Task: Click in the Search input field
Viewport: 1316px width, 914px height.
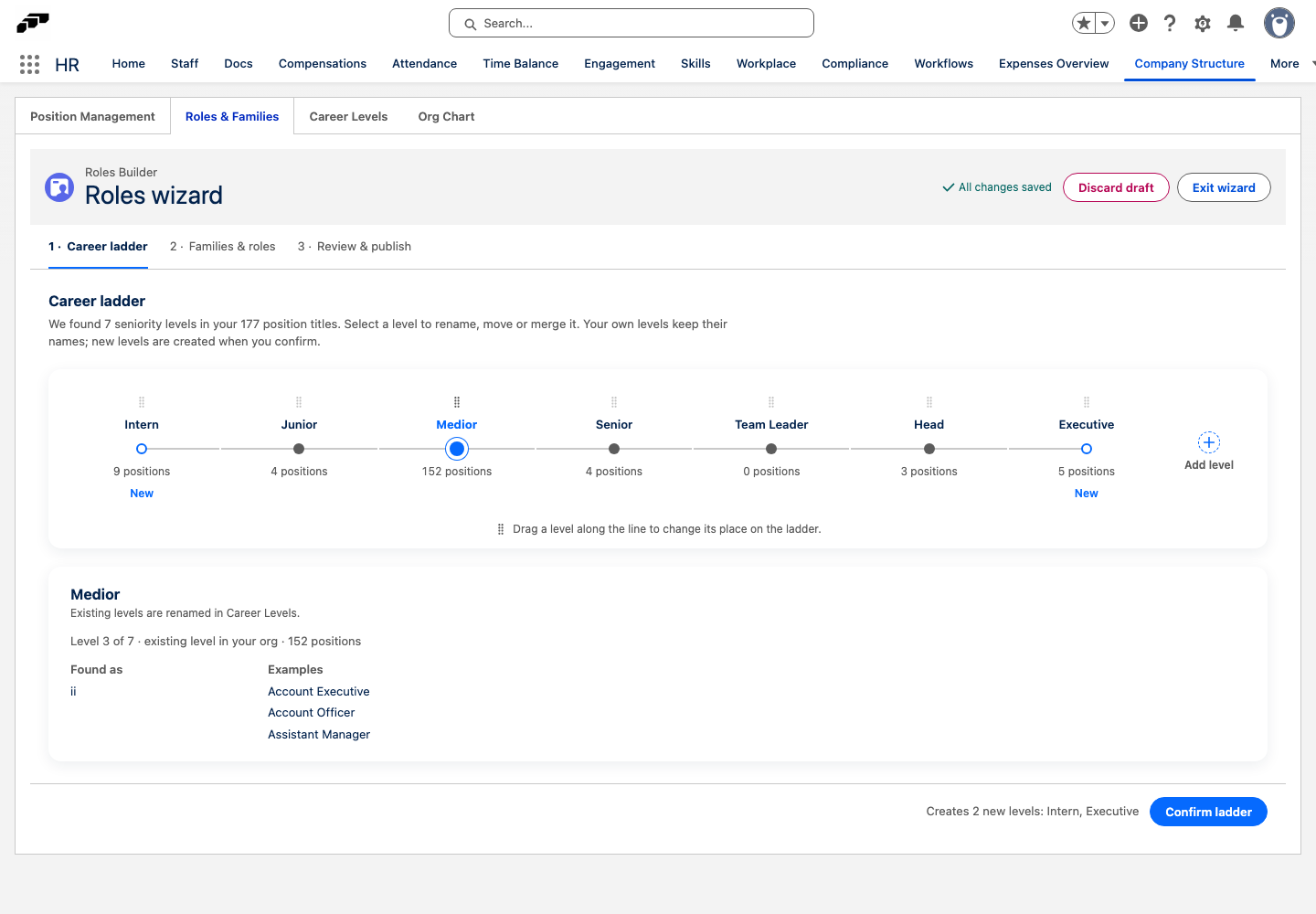Action: (631, 23)
